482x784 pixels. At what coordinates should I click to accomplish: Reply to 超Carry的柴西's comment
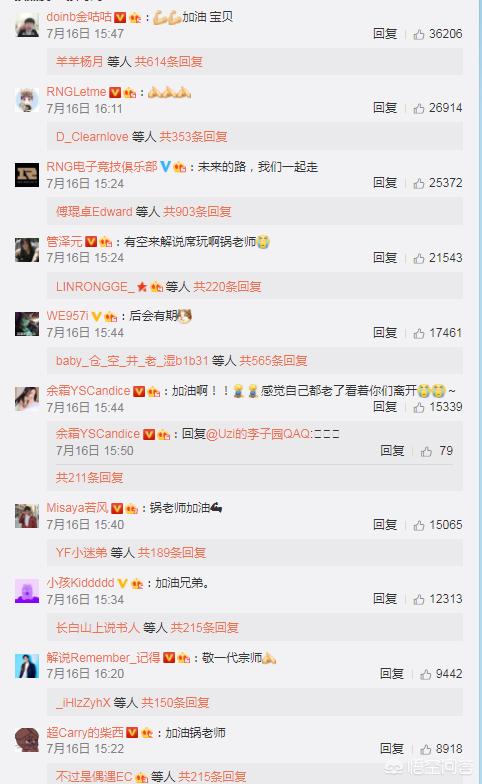coord(392,748)
